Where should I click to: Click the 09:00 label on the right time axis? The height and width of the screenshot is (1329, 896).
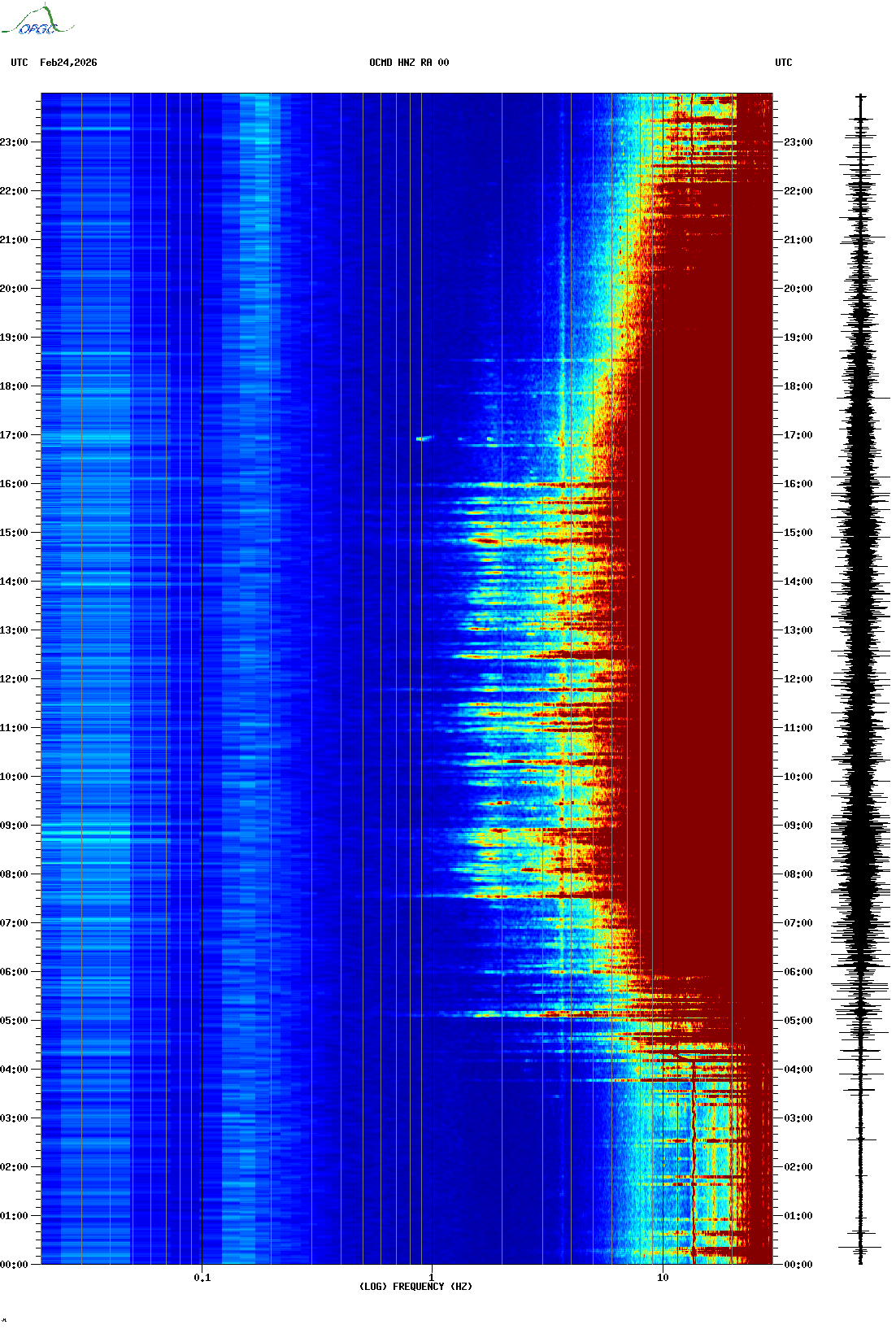click(x=798, y=826)
